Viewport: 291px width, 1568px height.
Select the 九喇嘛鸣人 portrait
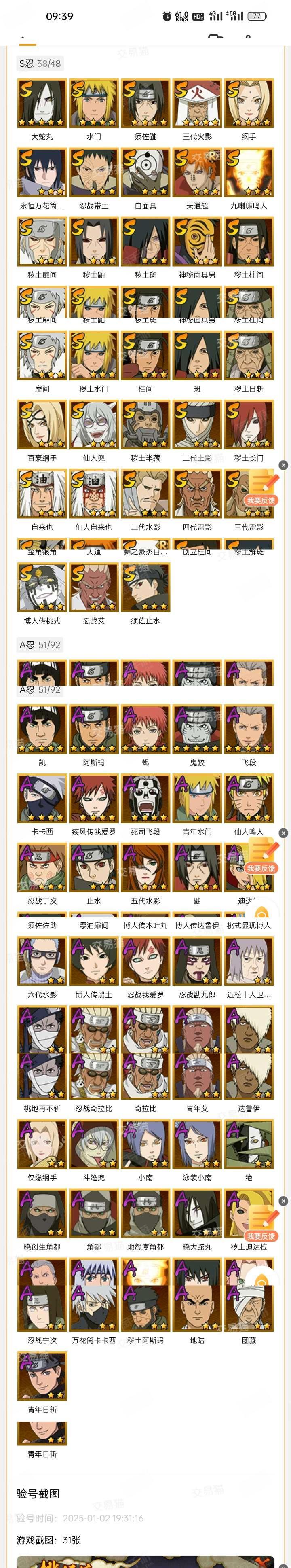[249, 172]
